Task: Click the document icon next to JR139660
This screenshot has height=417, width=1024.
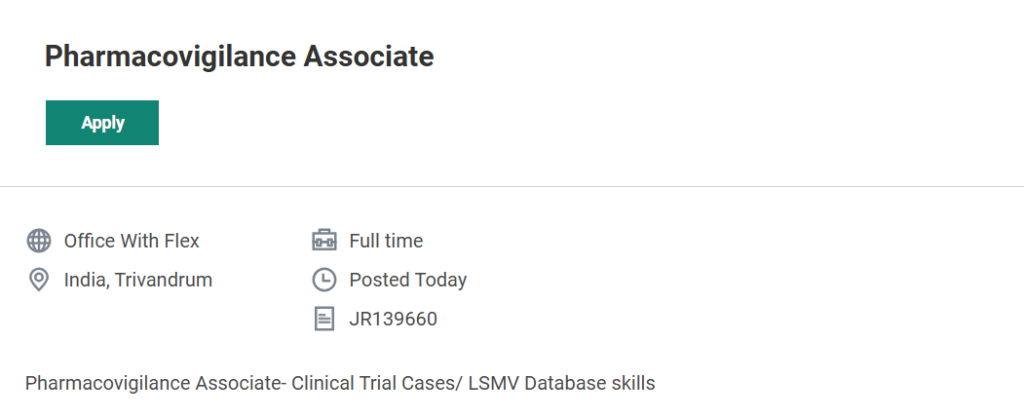Action: (324, 319)
